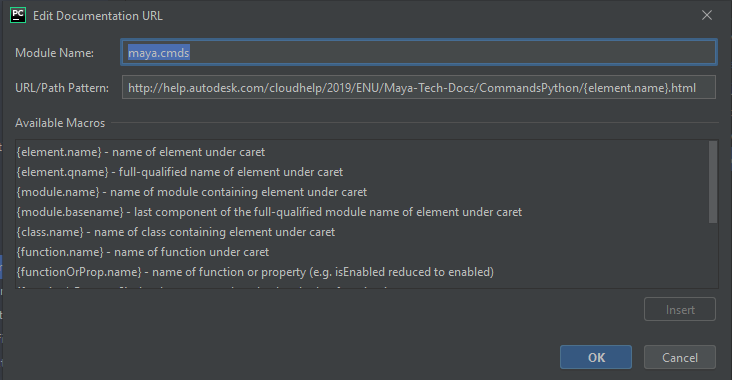732x380 pixels.
Task: Select the {element.name} macro row
Action: coord(362,152)
